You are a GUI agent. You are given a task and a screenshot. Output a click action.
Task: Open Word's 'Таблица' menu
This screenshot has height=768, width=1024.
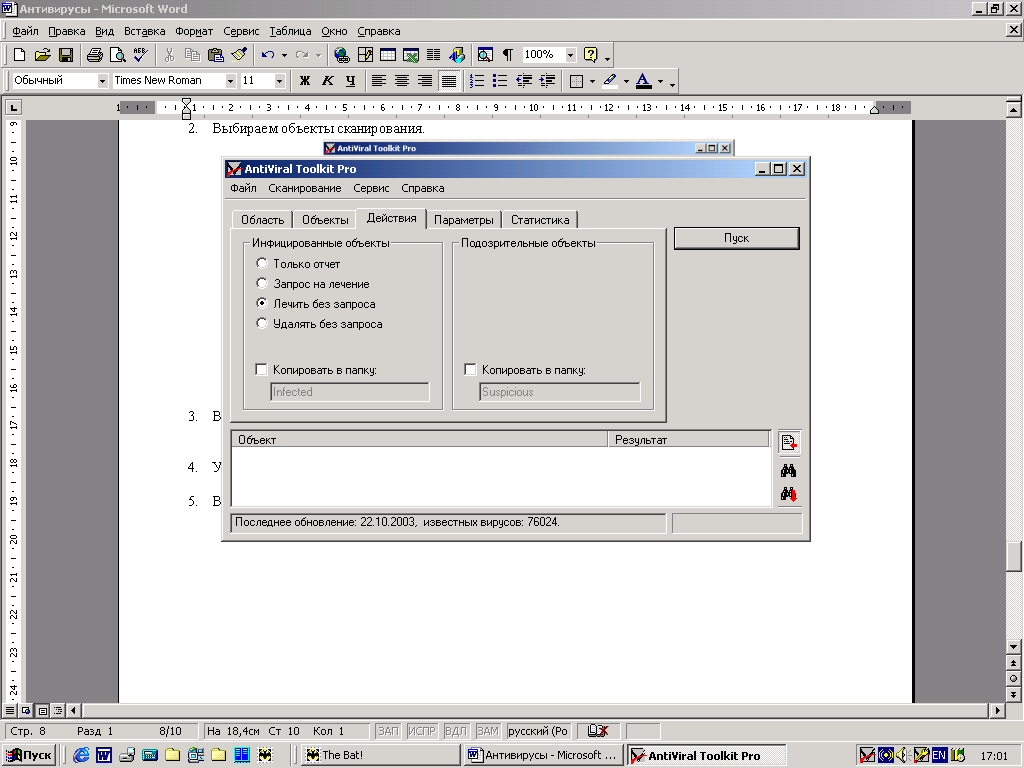click(290, 31)
